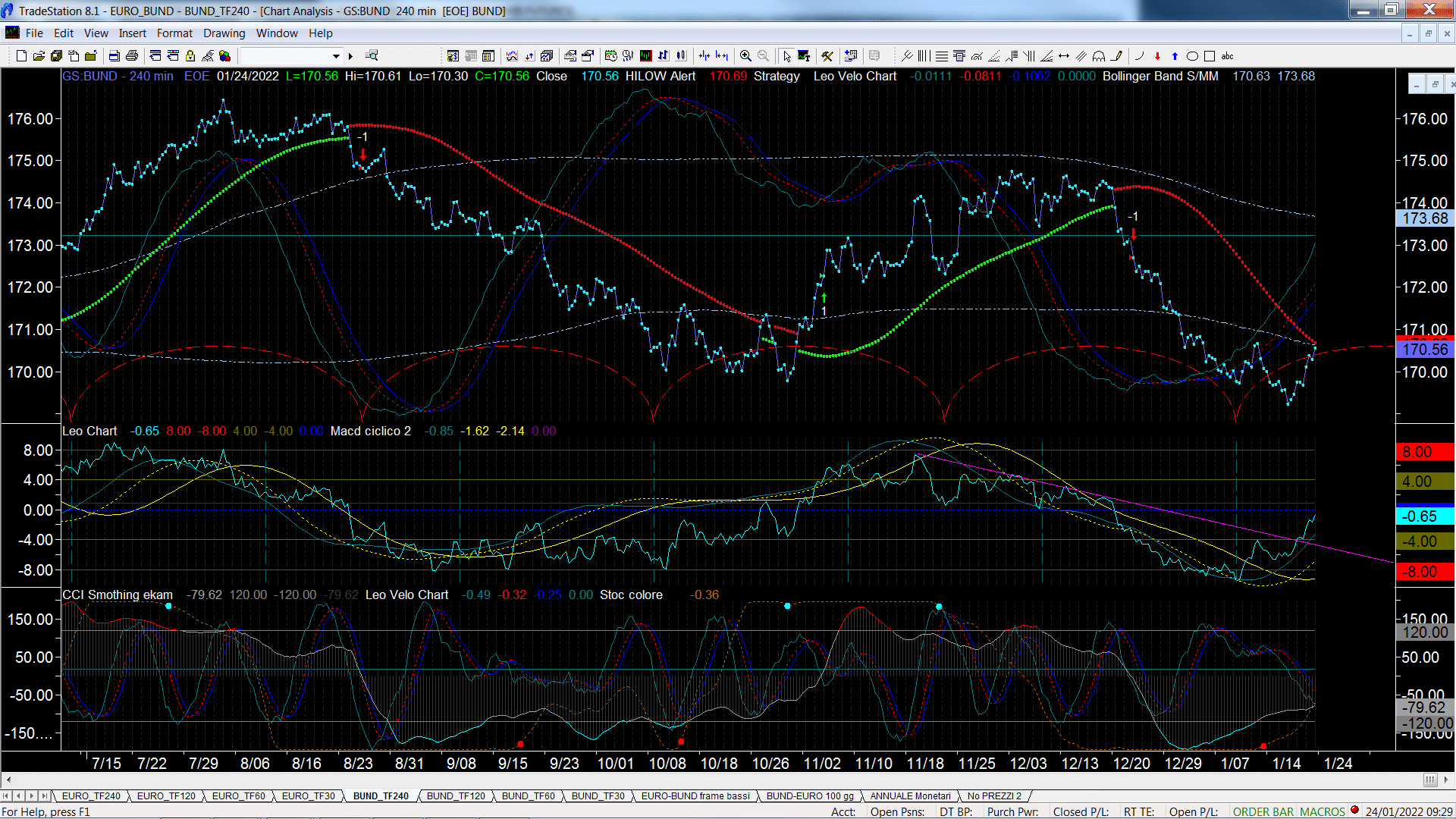
Task: Switch to BUND-EURO 100 gg tab
Action: click(810, 795)
